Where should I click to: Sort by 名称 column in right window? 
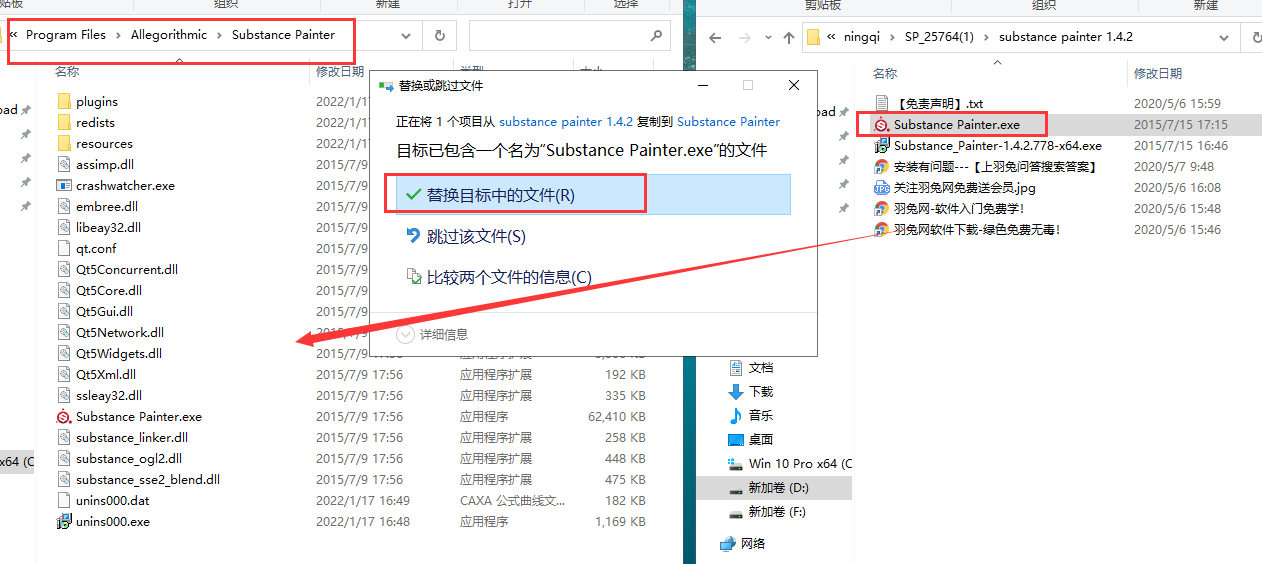point(885,74)
